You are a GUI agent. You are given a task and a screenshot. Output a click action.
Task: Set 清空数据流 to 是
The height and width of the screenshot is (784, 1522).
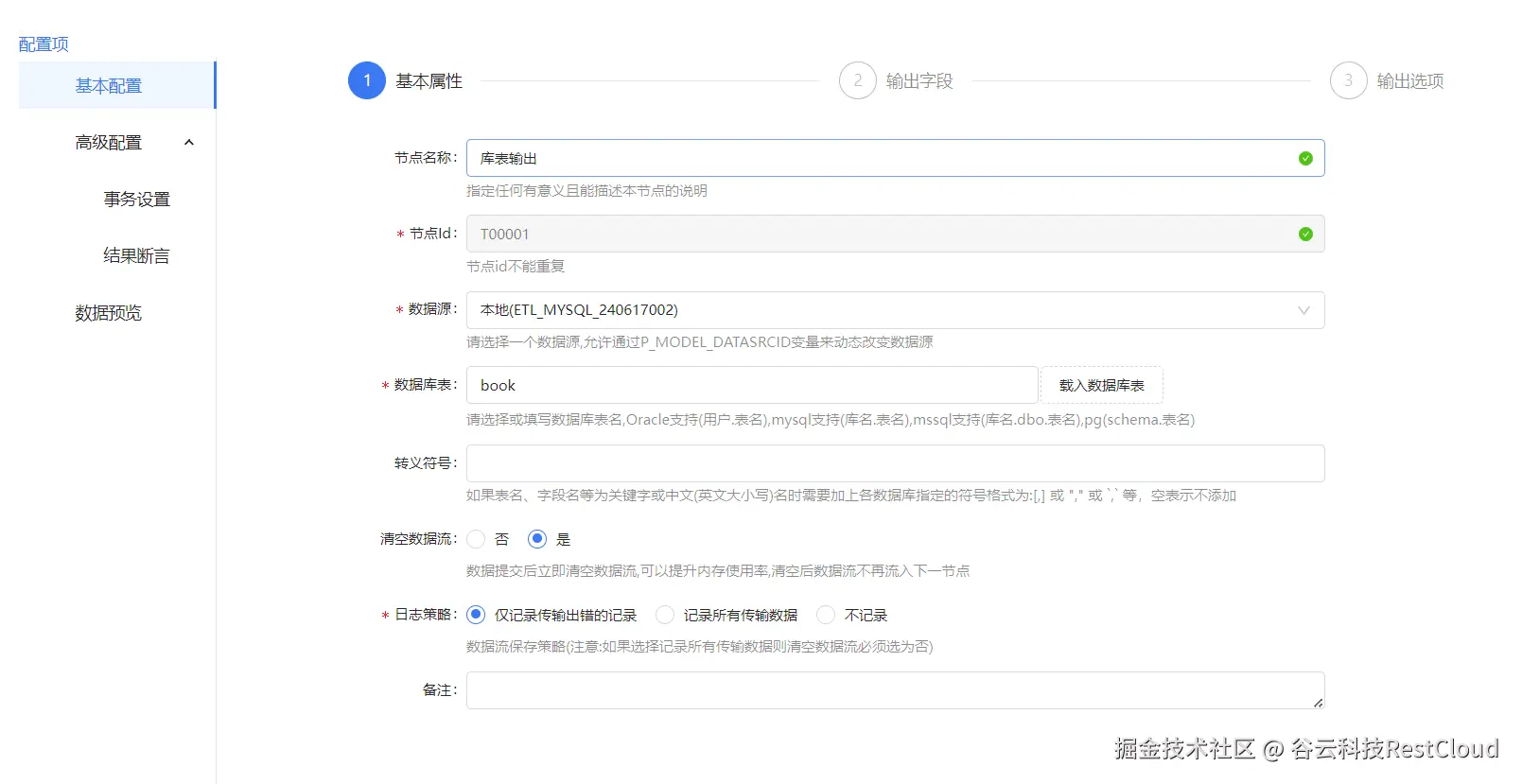coord(537,539)
